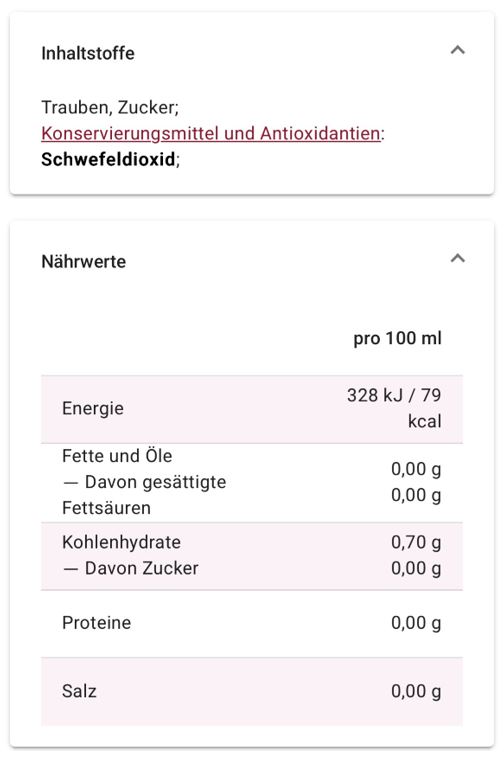Click the Fette und Öle 0,00 g value
Image resolution: width=504 pixels, height=758 pixels.
416,469
